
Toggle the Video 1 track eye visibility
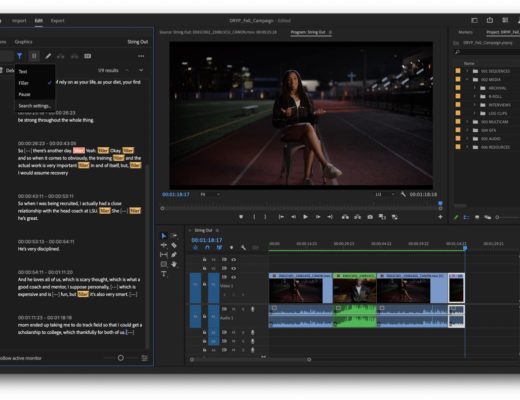(x=234, y=277)
